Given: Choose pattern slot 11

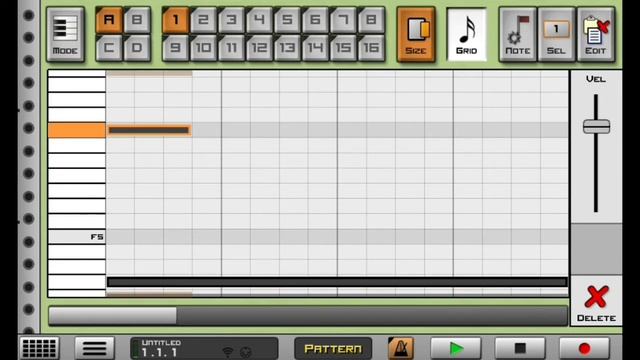Looking at the screenshot, I should click(x=231, y=48).
